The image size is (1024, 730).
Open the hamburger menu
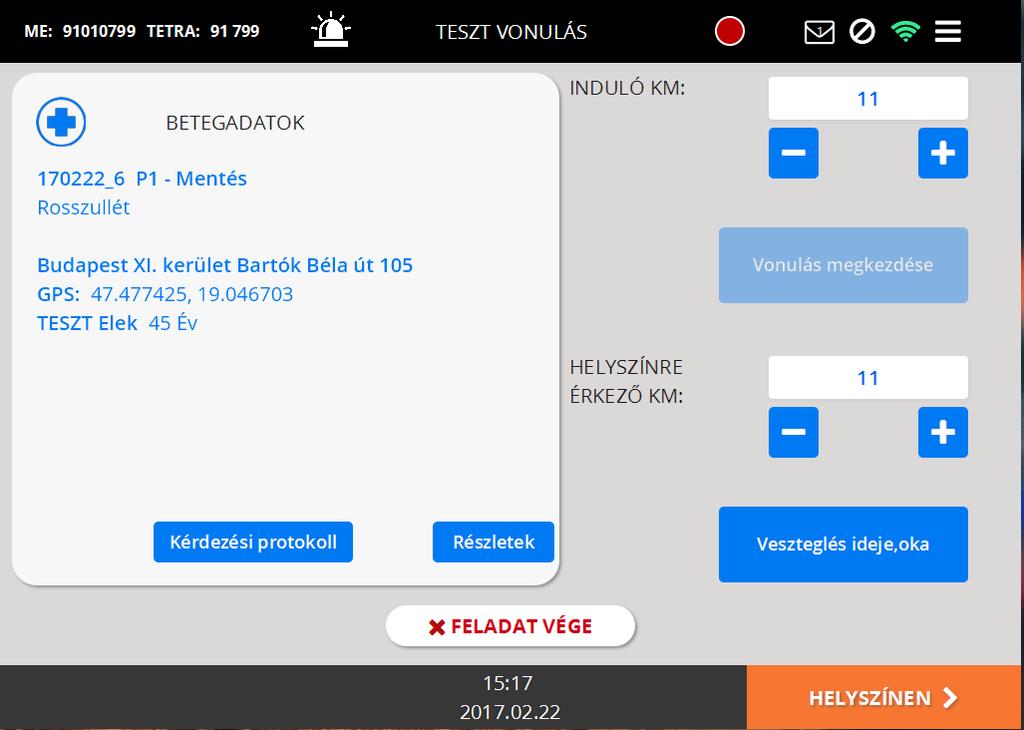point(948,31)
